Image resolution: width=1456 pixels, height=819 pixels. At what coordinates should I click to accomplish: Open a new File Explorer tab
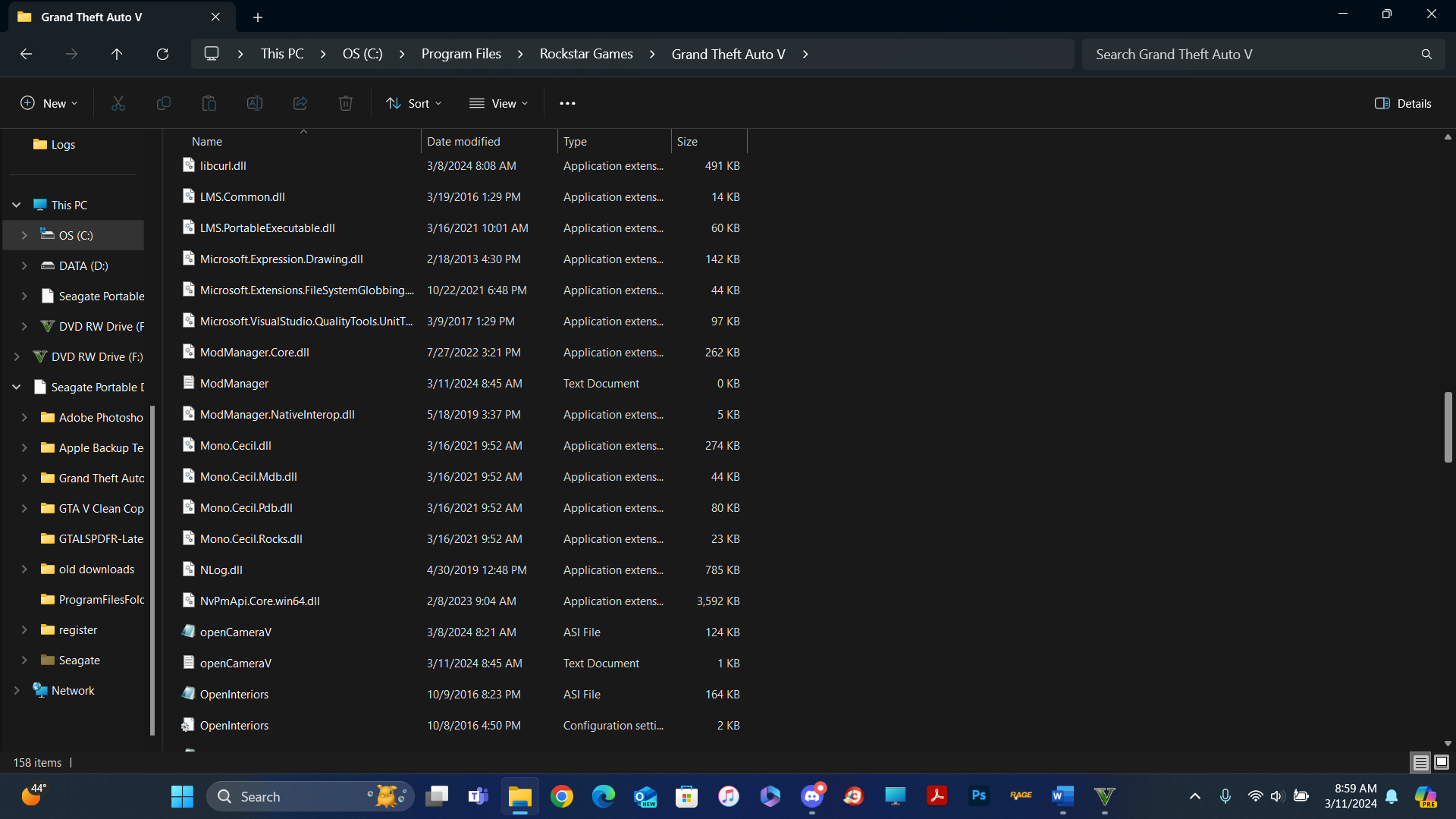pyautogui.click(x=258, y=17)
